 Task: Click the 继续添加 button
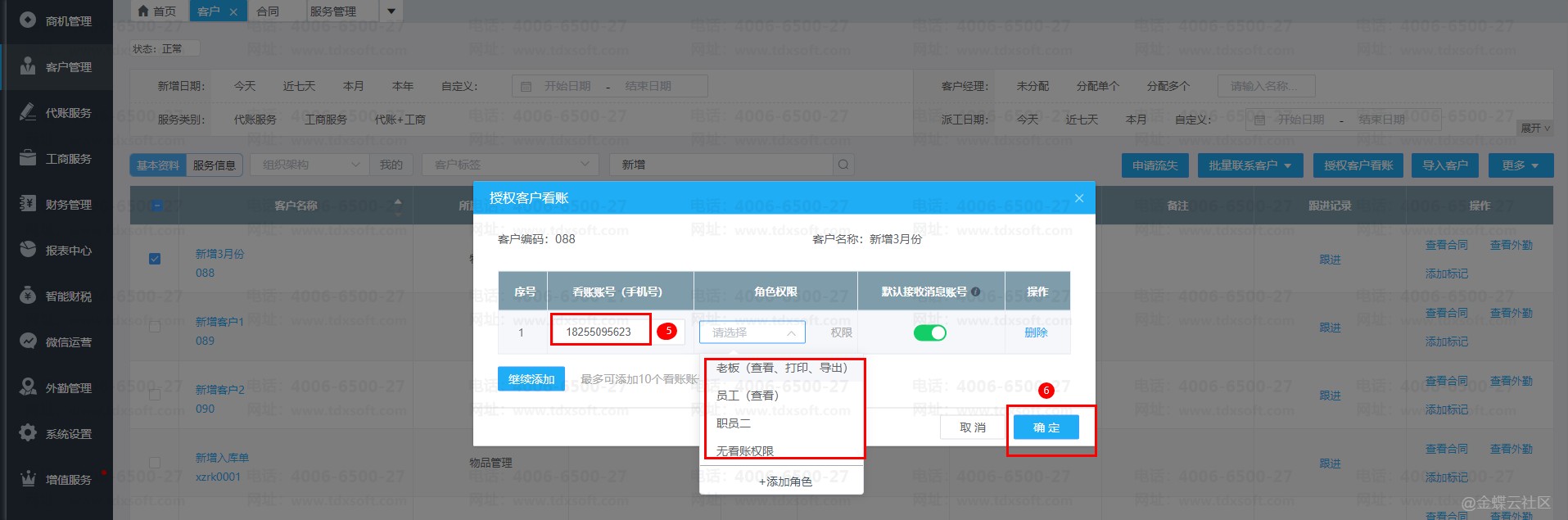click(x=531, y=379)
